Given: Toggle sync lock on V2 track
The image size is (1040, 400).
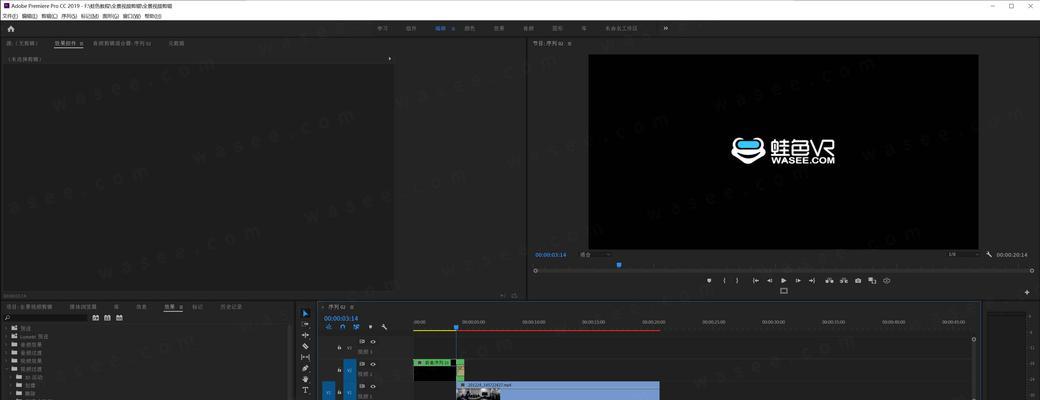Looking at the screenshot, I should 362,364.
